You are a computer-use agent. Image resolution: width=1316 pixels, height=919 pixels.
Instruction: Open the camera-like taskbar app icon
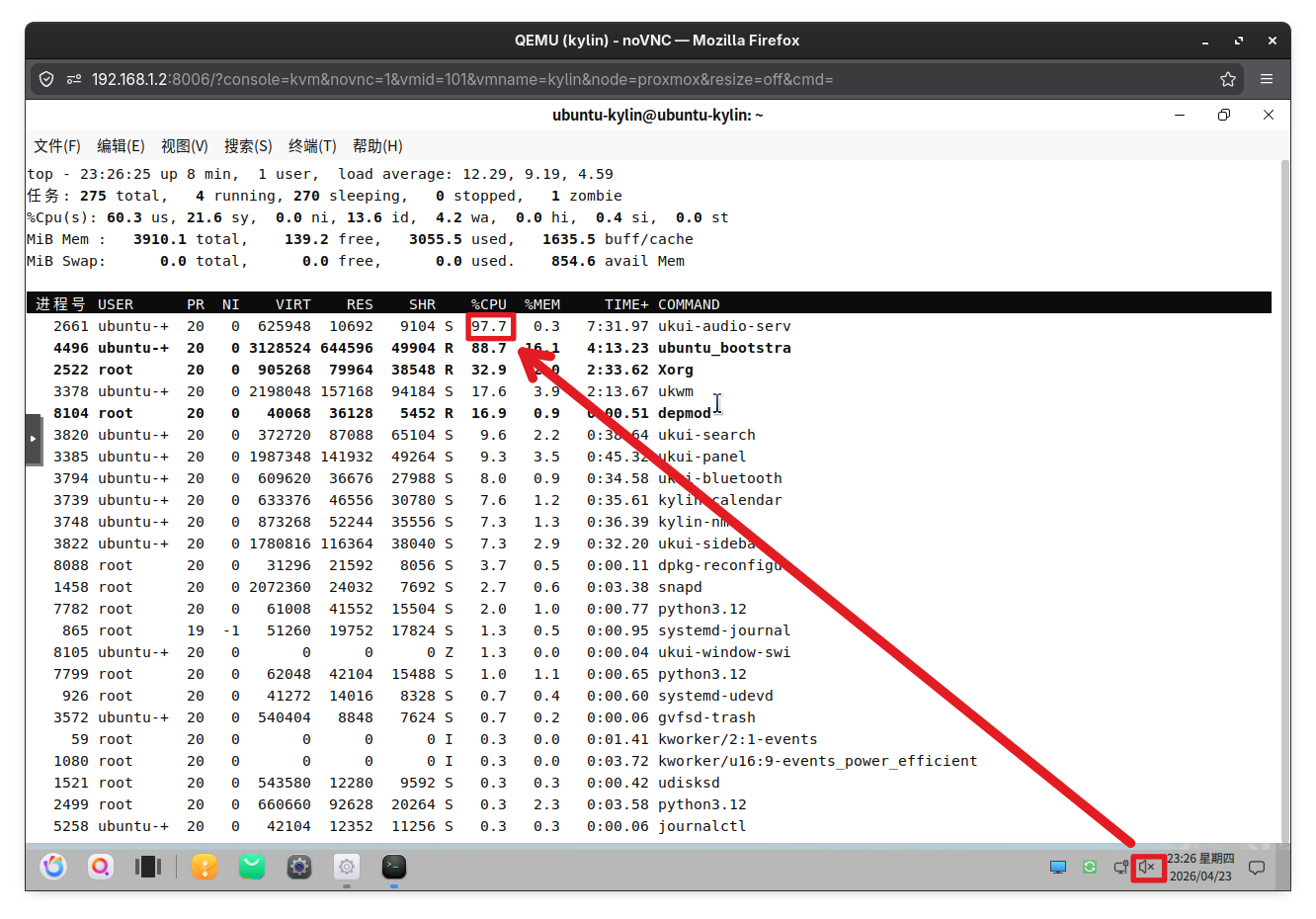coord(299,867)
